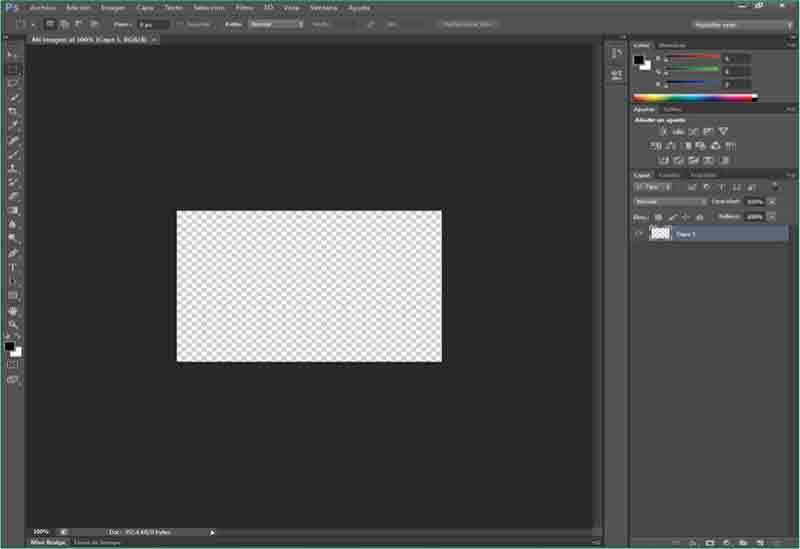Screen dimensions: 800x549
Task: Click the Mini Bridge panel tab
Action: [48, 542]
